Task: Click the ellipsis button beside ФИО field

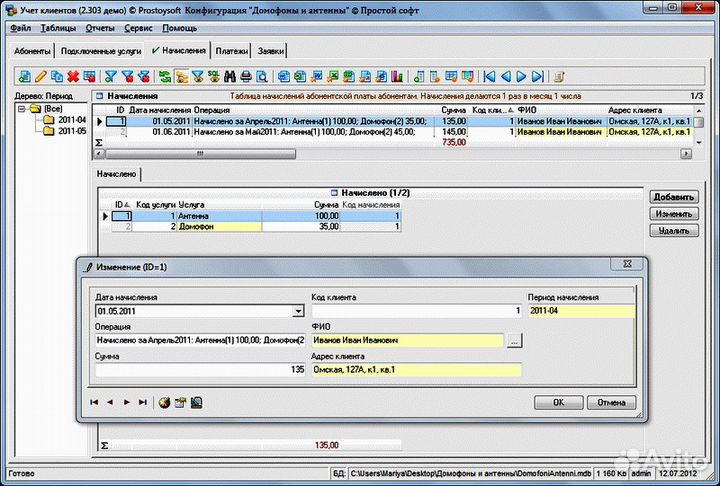Action: tap(514, 341)
